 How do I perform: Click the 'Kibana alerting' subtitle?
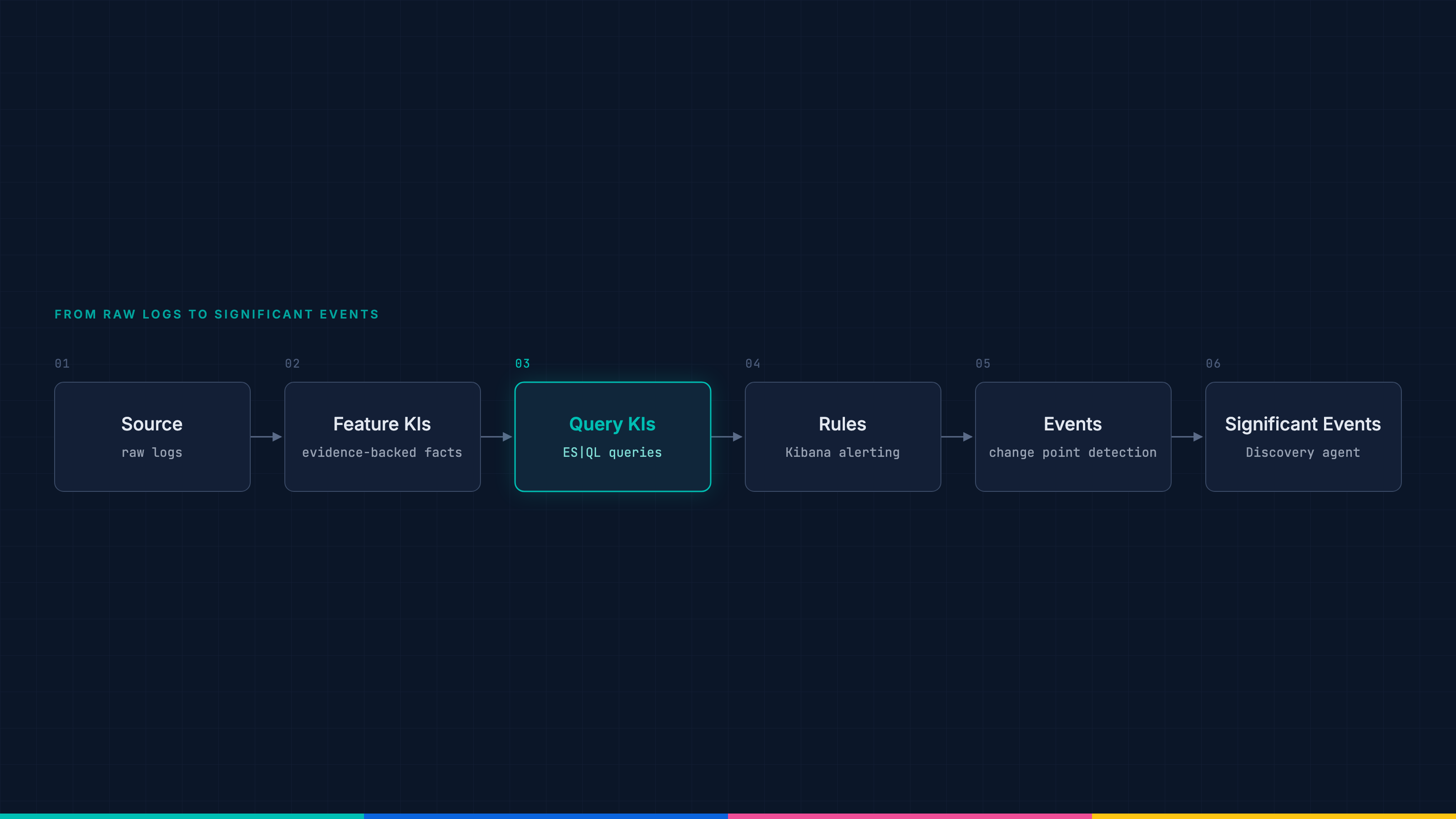point(842,452)
